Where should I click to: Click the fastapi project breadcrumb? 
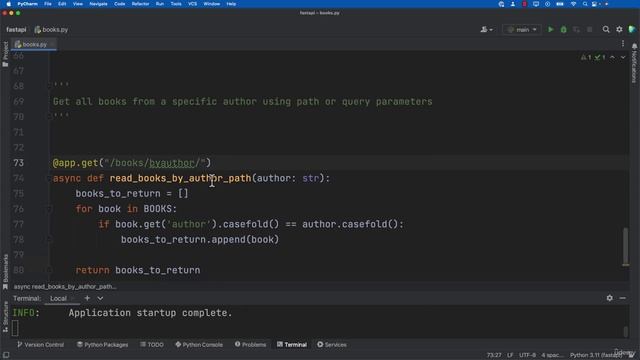tap(16, 29)
